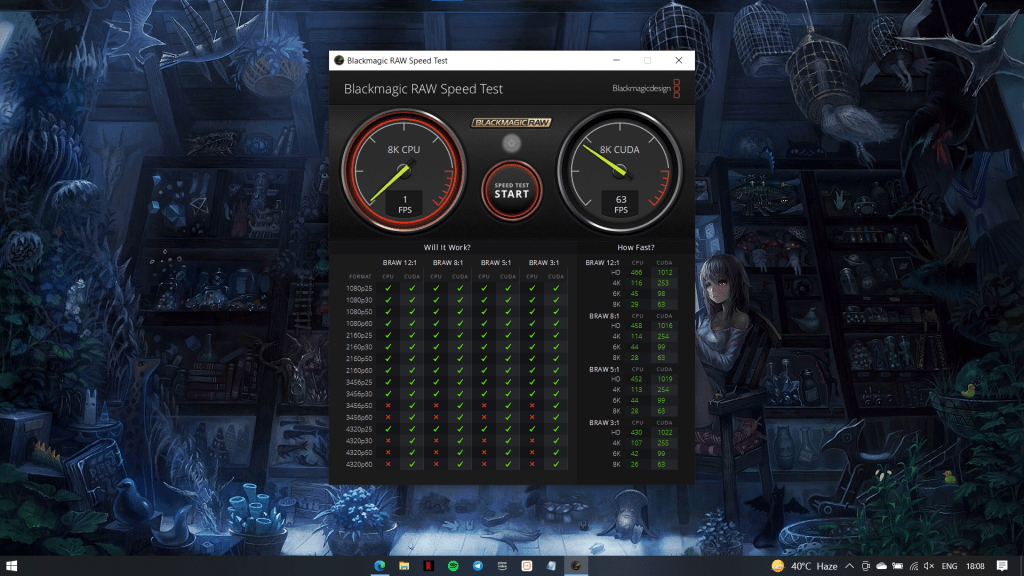The image size is (1024, 576).
Task: Click the 3456p50 format row label
Action: [359, 406]
